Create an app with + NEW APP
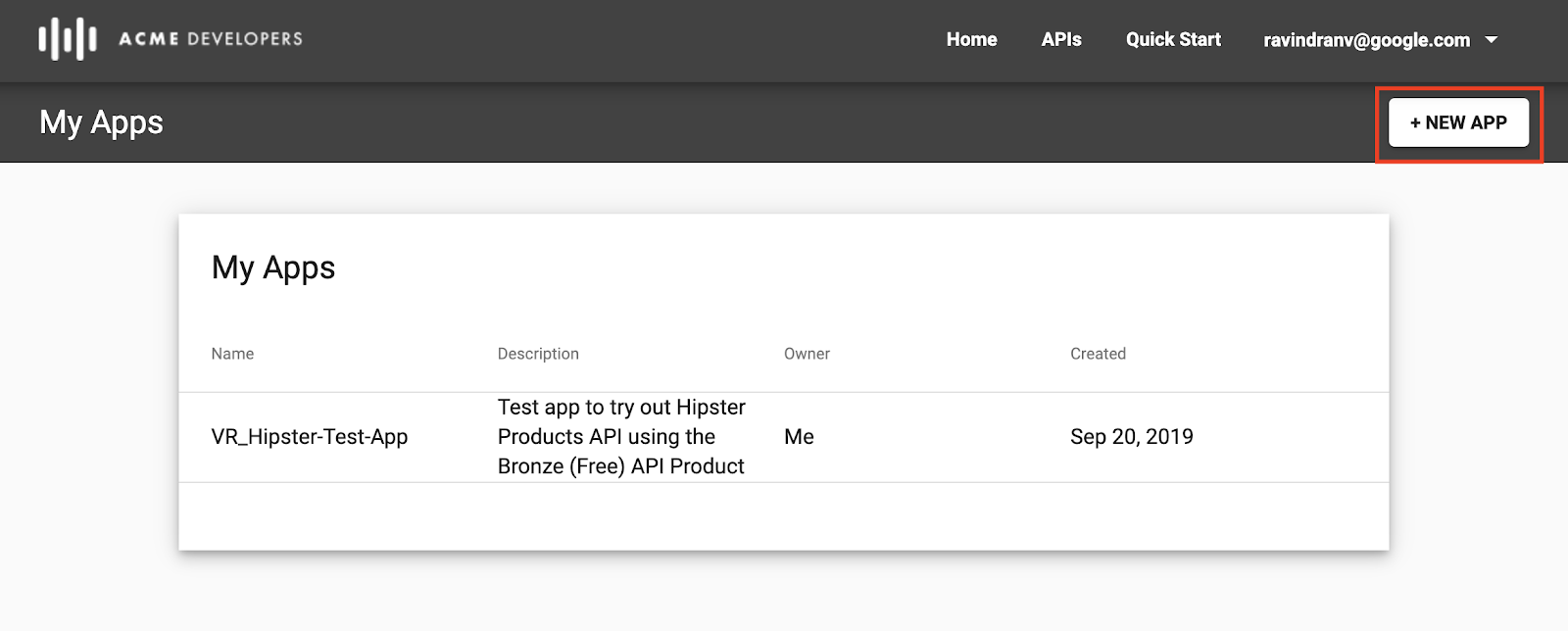Image resolution: width=1568 pixels, height=631 pixels. coord(1458,122)
